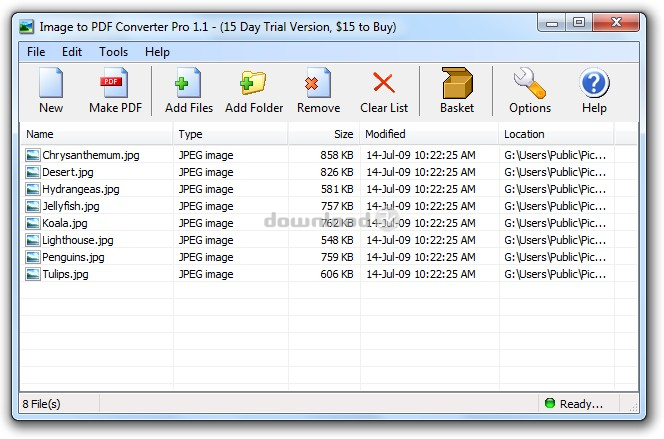Open the Help menu in menu bar
Viewport: 664px width, 439px height.
tap(157, 52)
